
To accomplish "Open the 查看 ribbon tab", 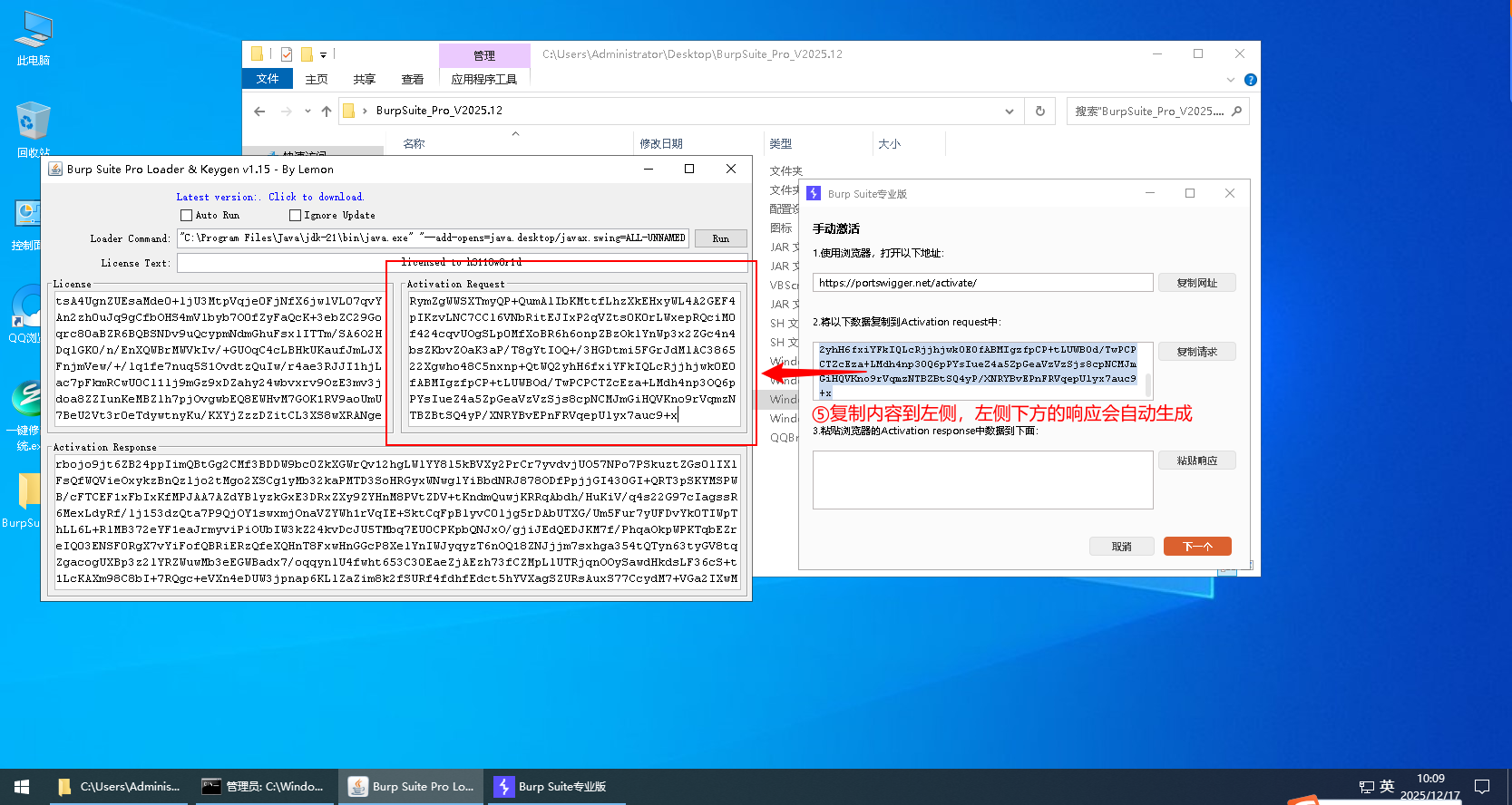I will [413, 80].
